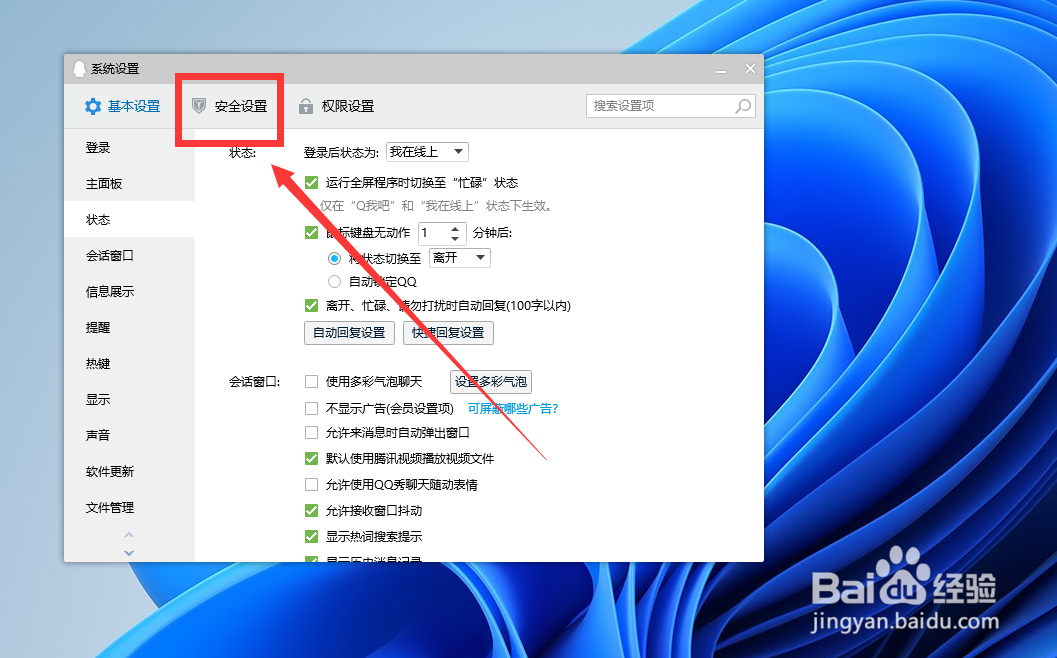The image size is (1057, 658).
Task: Select the 自动锁定QQ radio button
Action: [x=334, y=280]
